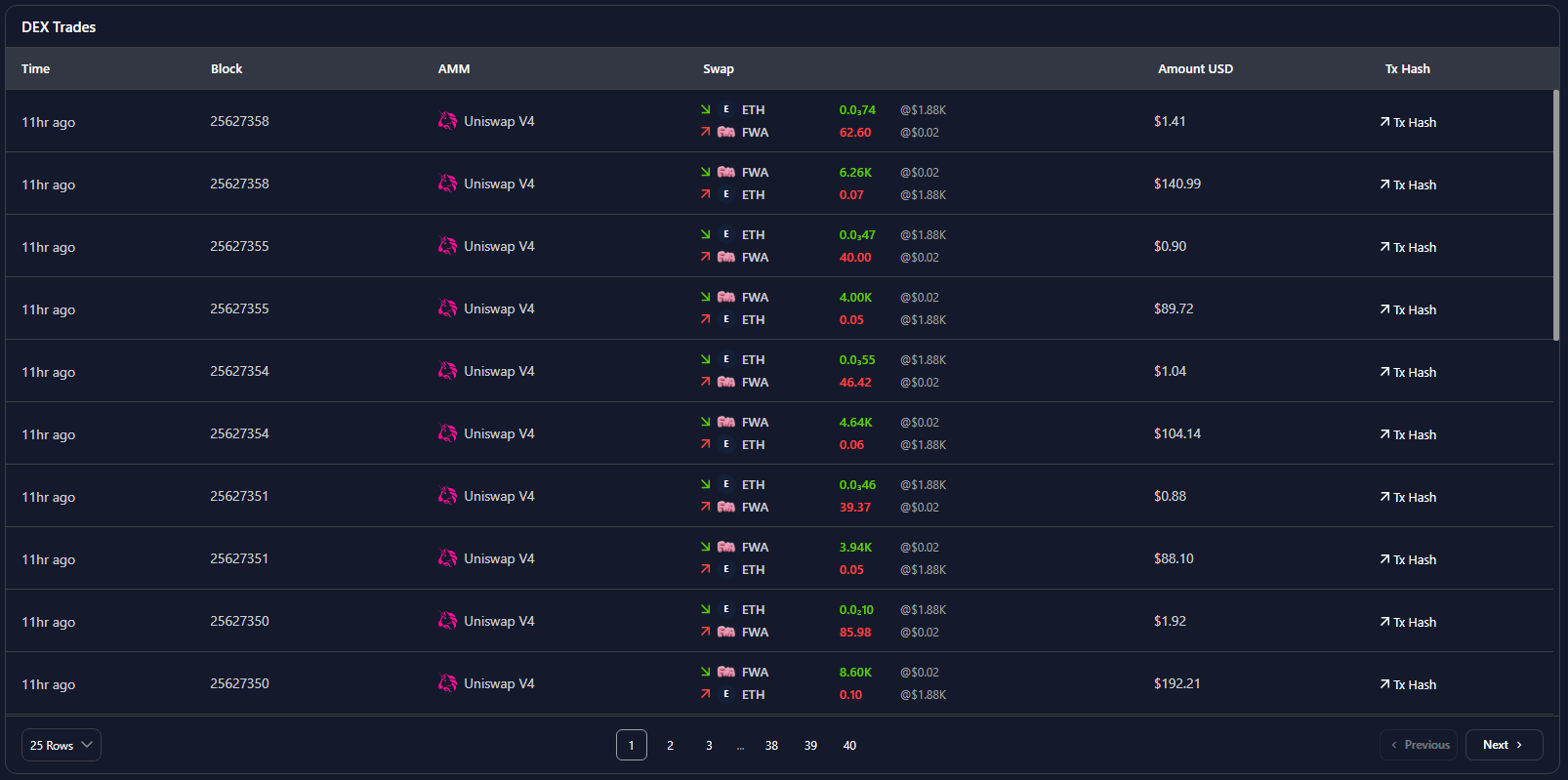Click the $192.21 amount cell
Viewport: 1568px width, 780px height.
[1177, 683]
